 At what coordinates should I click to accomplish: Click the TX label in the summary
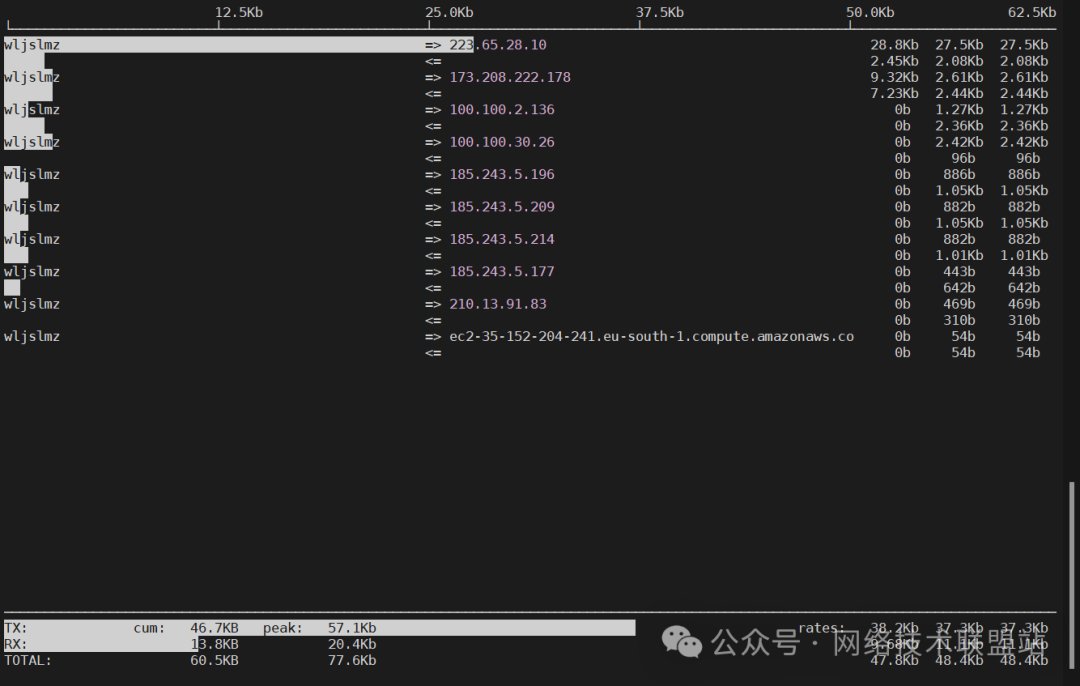pyautogui.click(x=16, y=627)
